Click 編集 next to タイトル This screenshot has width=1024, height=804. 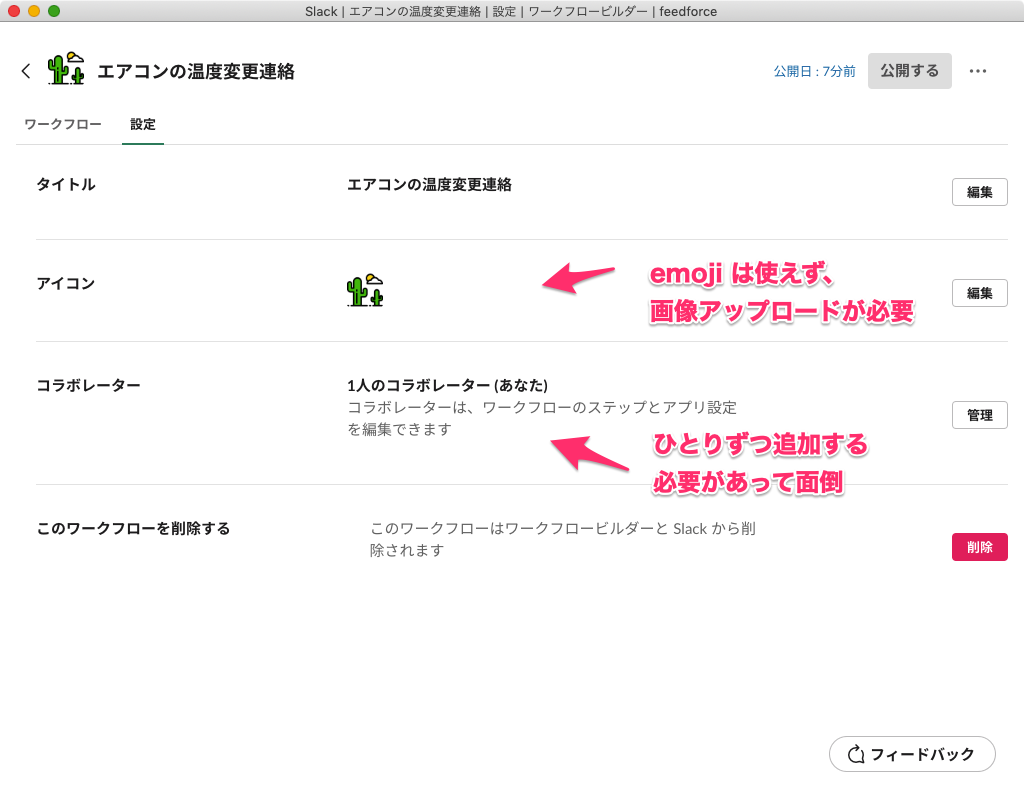[x=979, y=191]
